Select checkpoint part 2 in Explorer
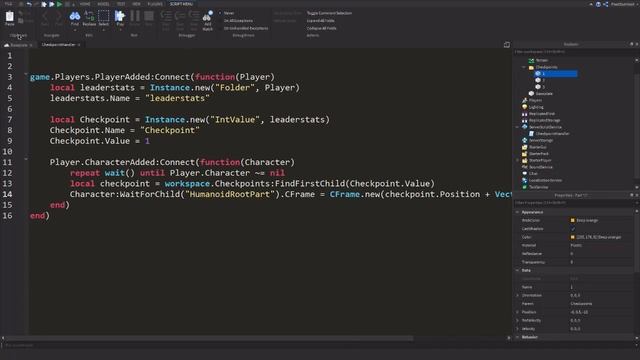Image resolution: width=640 pixels, height=360 pixels. [x=543, y=80]
